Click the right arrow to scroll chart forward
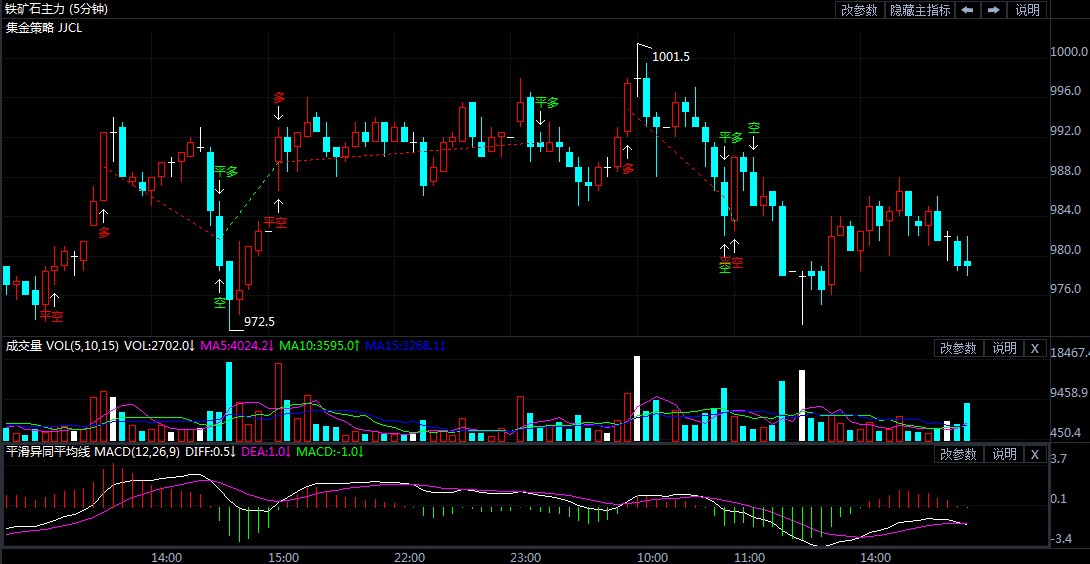1090x564 pixels. point(993,10)
